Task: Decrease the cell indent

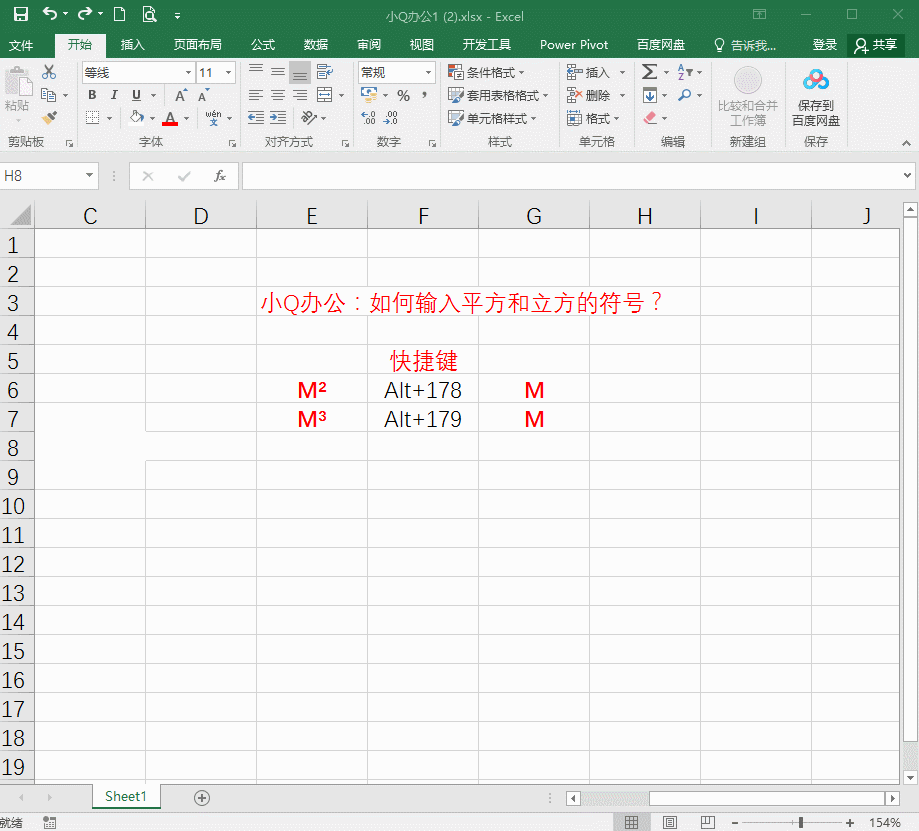Action: 256,118
